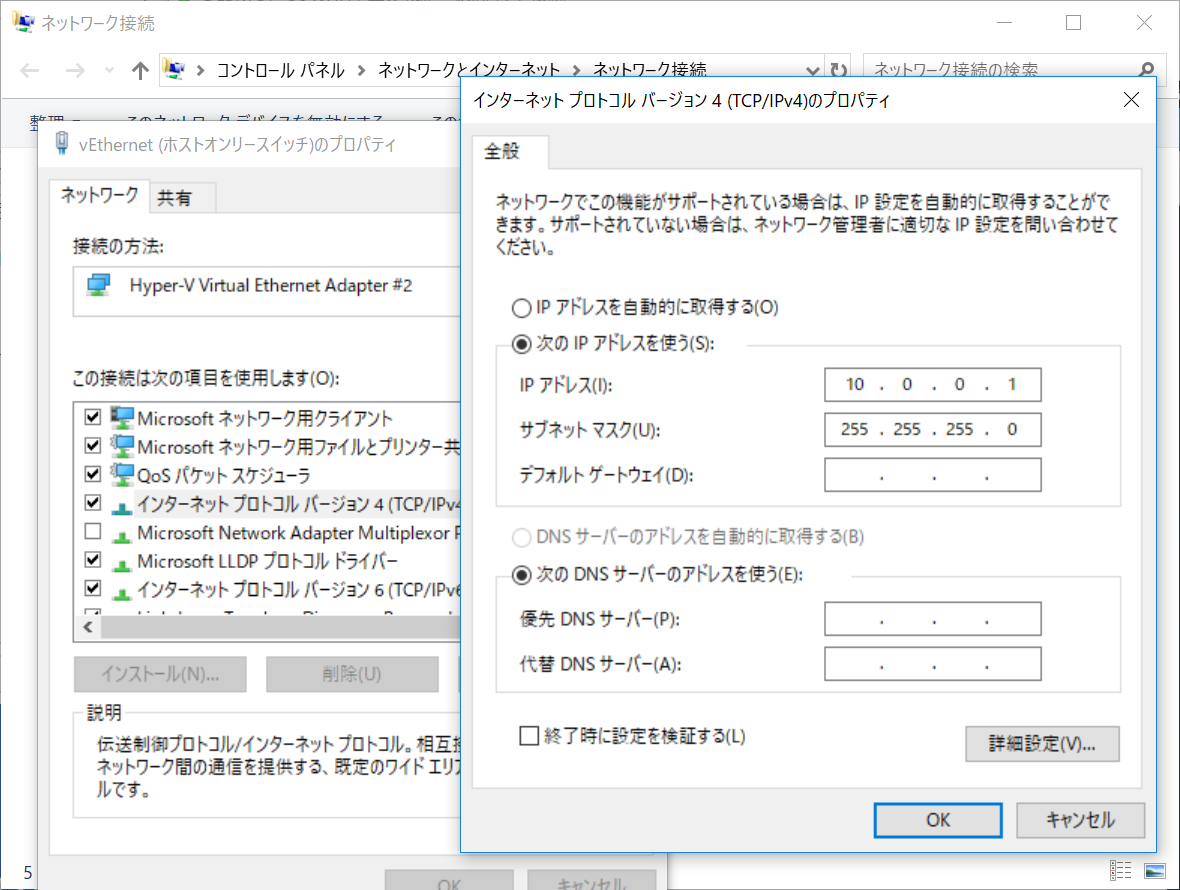Click the details view icon in status bar
The image size is (1180, 890).
(1120, 870)
